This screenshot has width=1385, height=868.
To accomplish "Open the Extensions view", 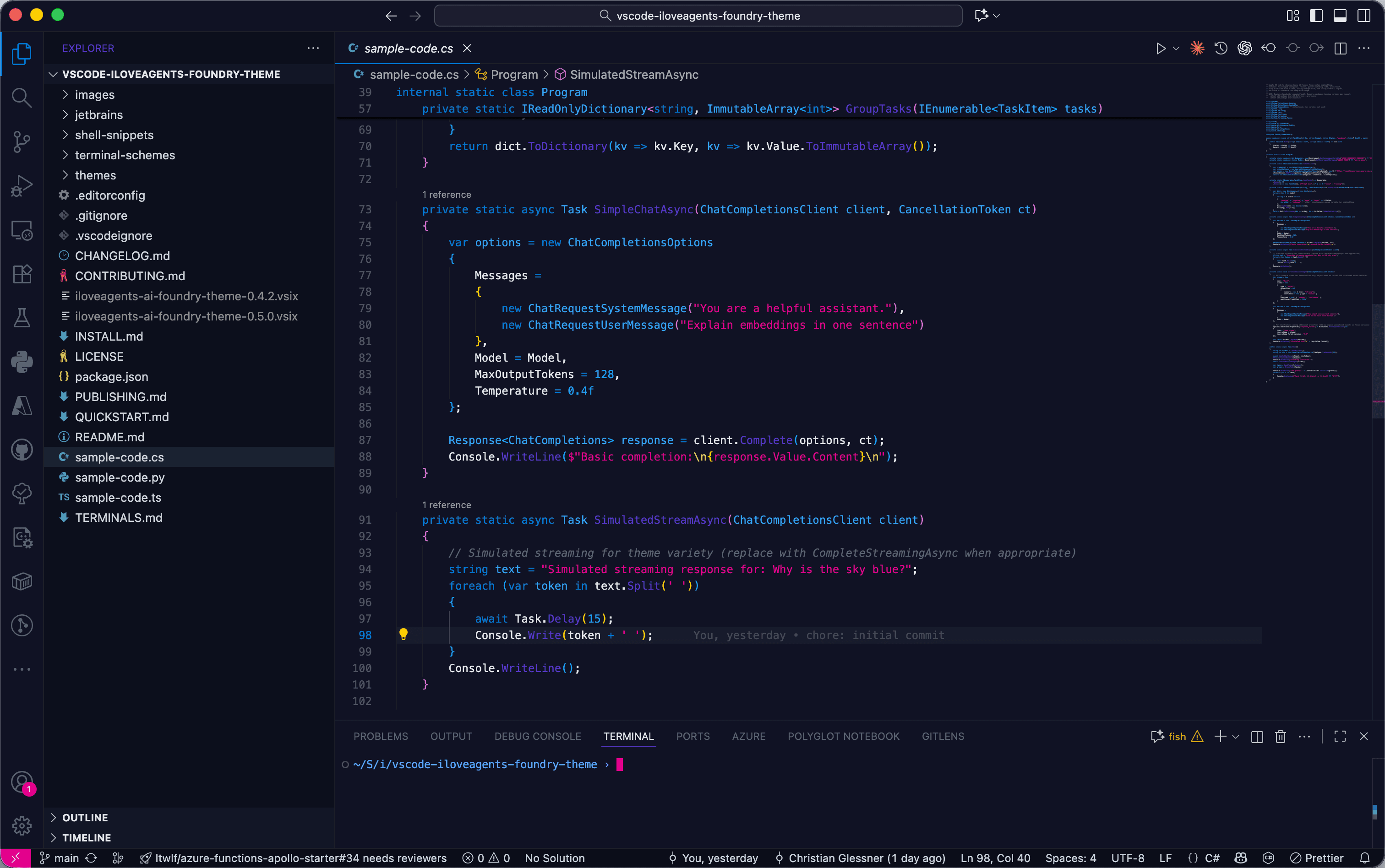I will (x=22, y=274).
